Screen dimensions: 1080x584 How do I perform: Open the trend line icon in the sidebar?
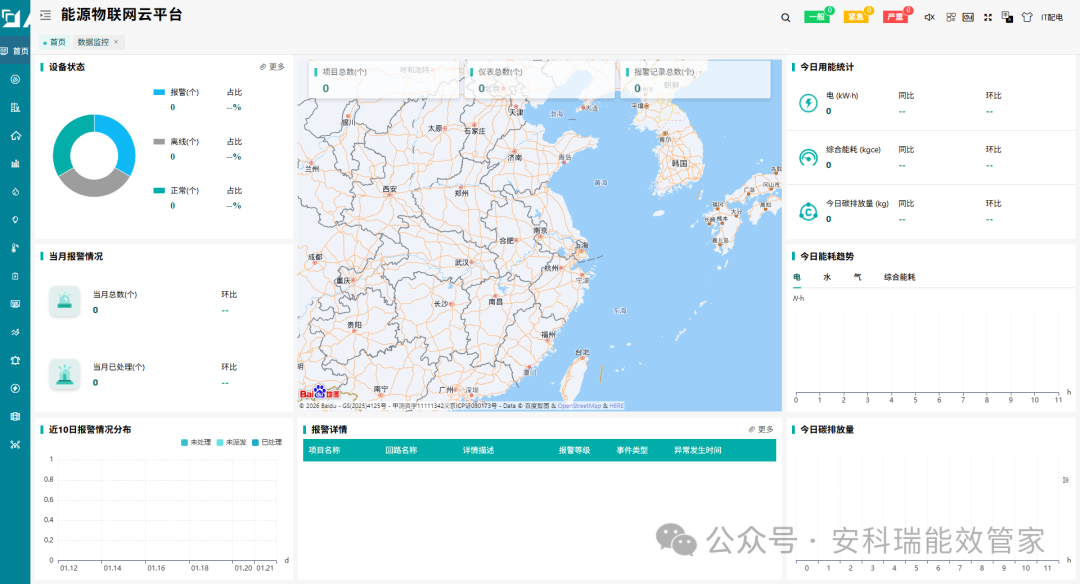click(15, 332)
